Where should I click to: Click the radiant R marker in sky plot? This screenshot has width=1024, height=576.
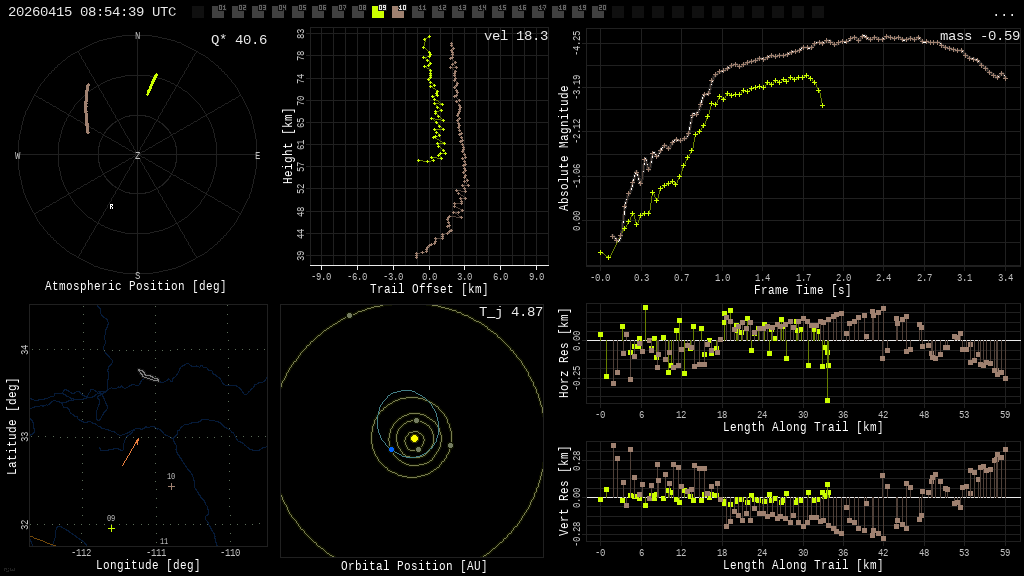click(x=111, y=207)
